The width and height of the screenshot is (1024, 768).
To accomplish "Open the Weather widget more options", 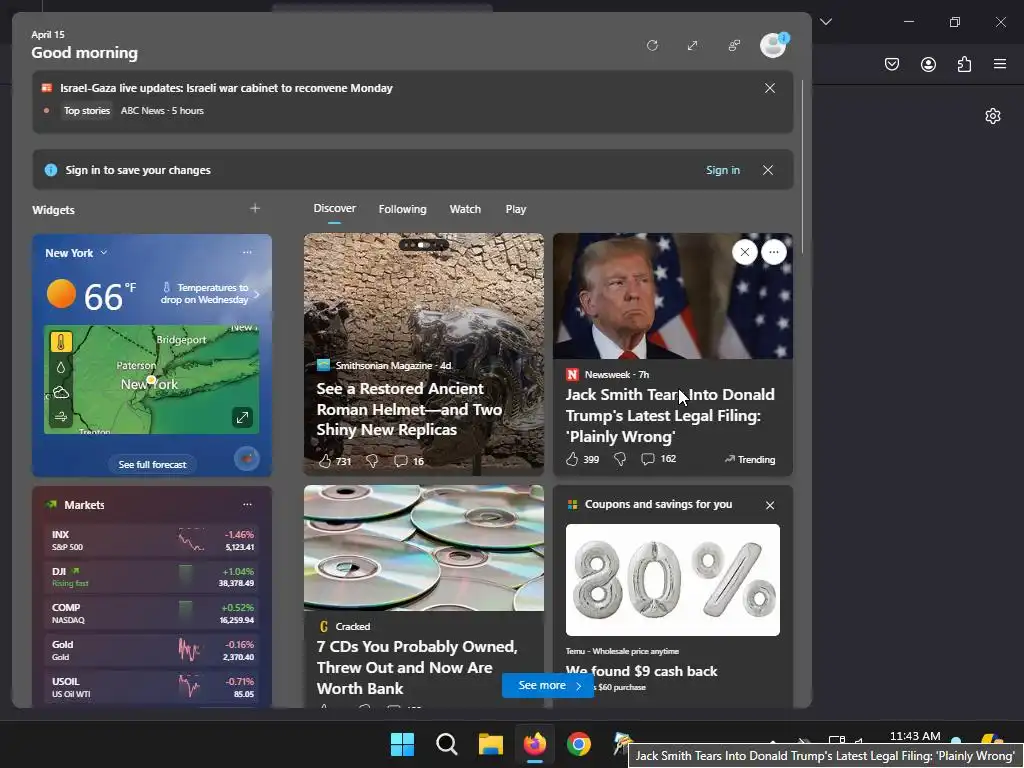I will pos(247,252).
